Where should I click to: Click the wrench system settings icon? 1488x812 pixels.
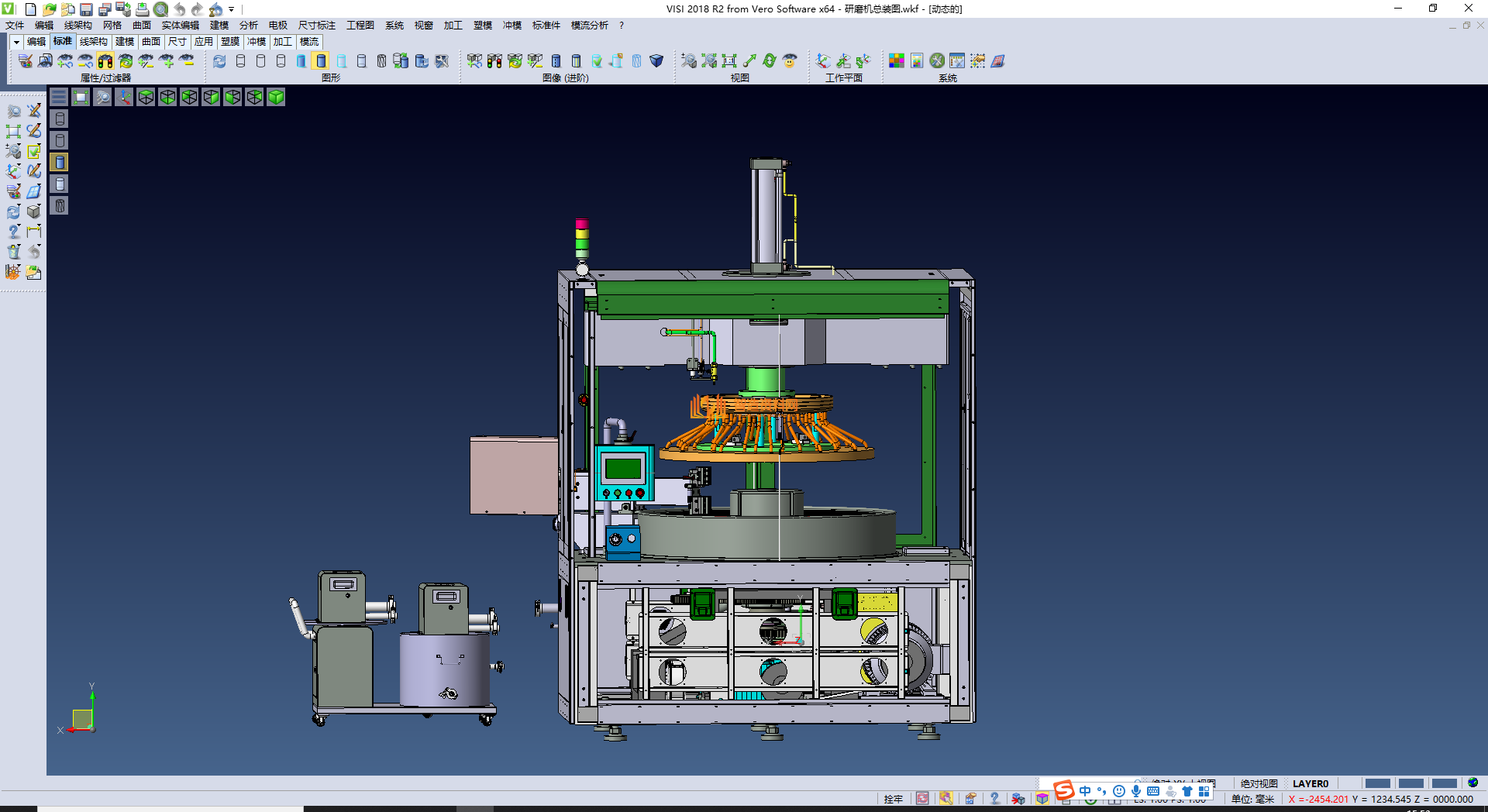(x=937, y=61)
